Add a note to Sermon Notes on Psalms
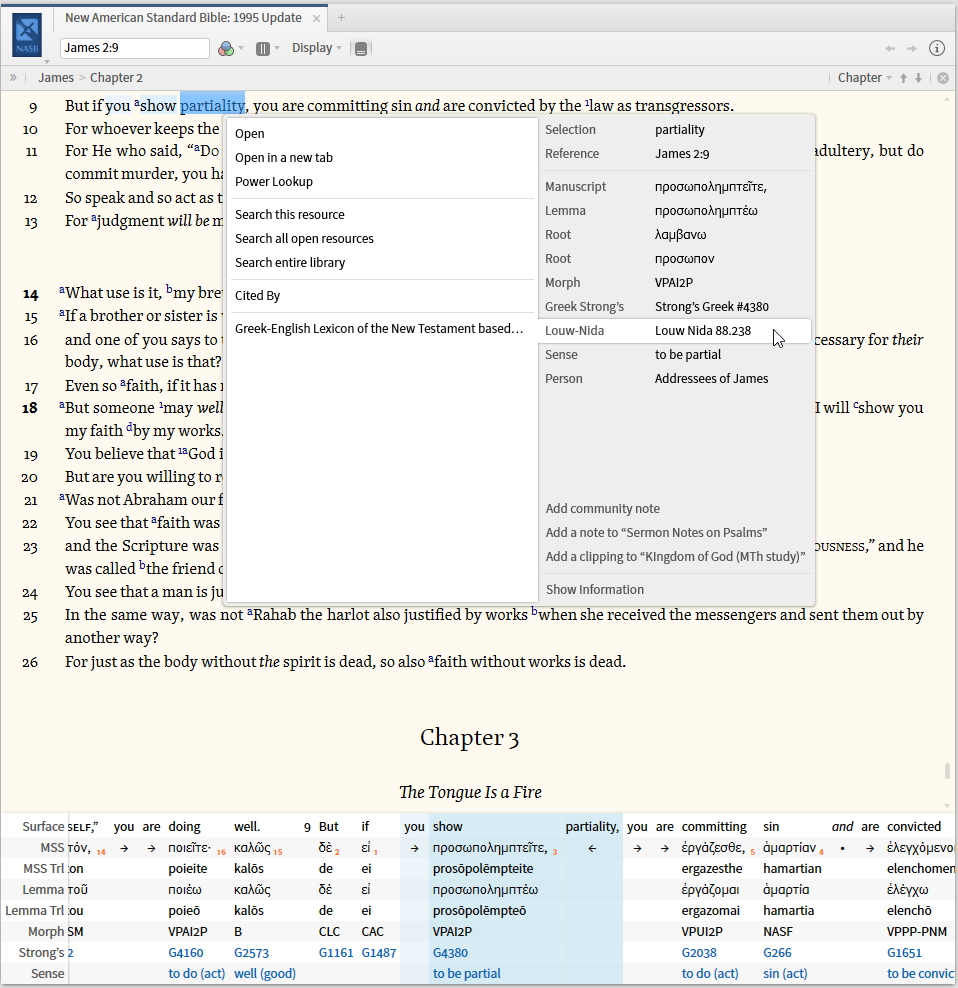The image size is (958, 988). 656,532
